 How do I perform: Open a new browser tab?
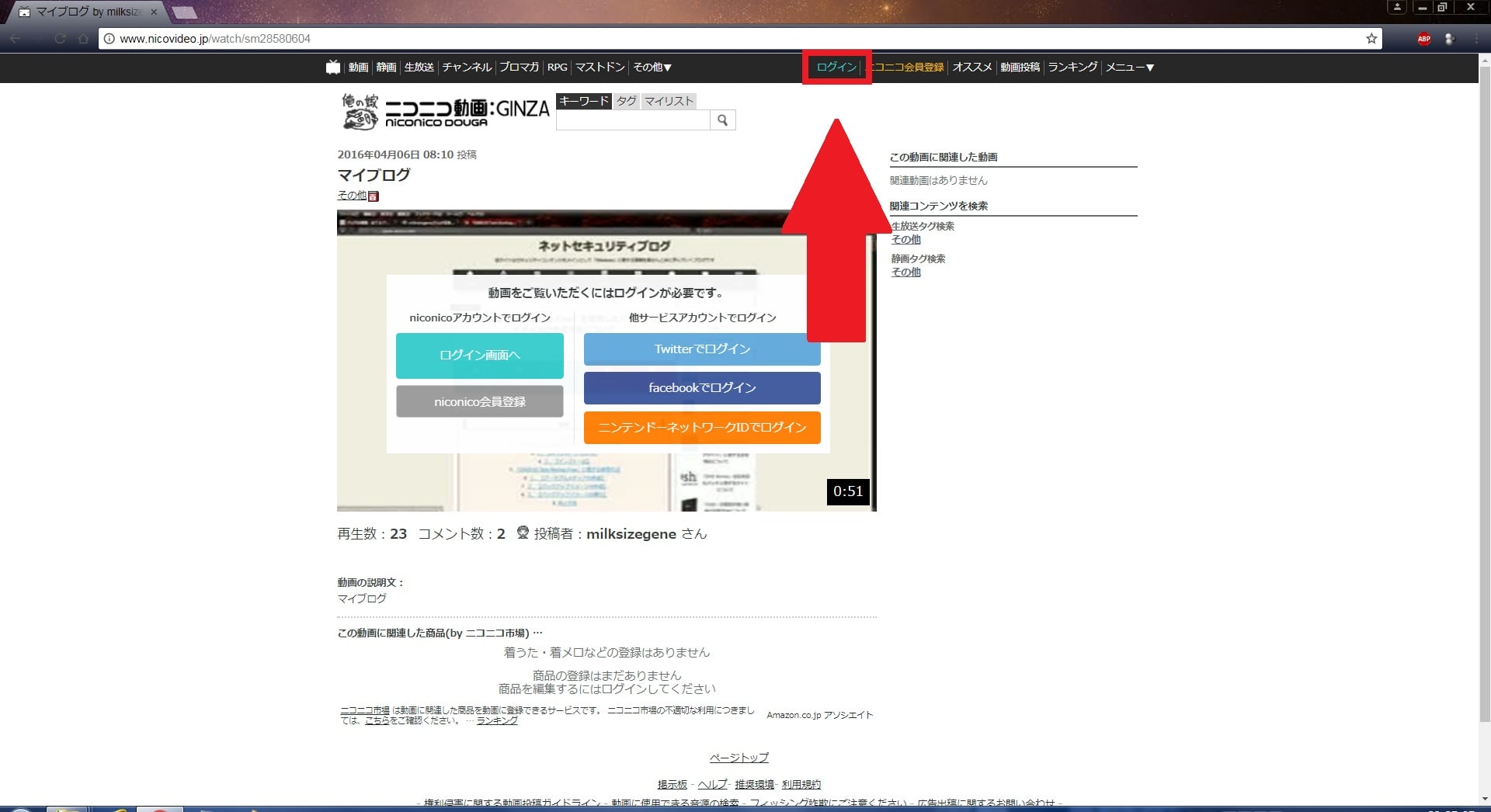coord(184,12)
